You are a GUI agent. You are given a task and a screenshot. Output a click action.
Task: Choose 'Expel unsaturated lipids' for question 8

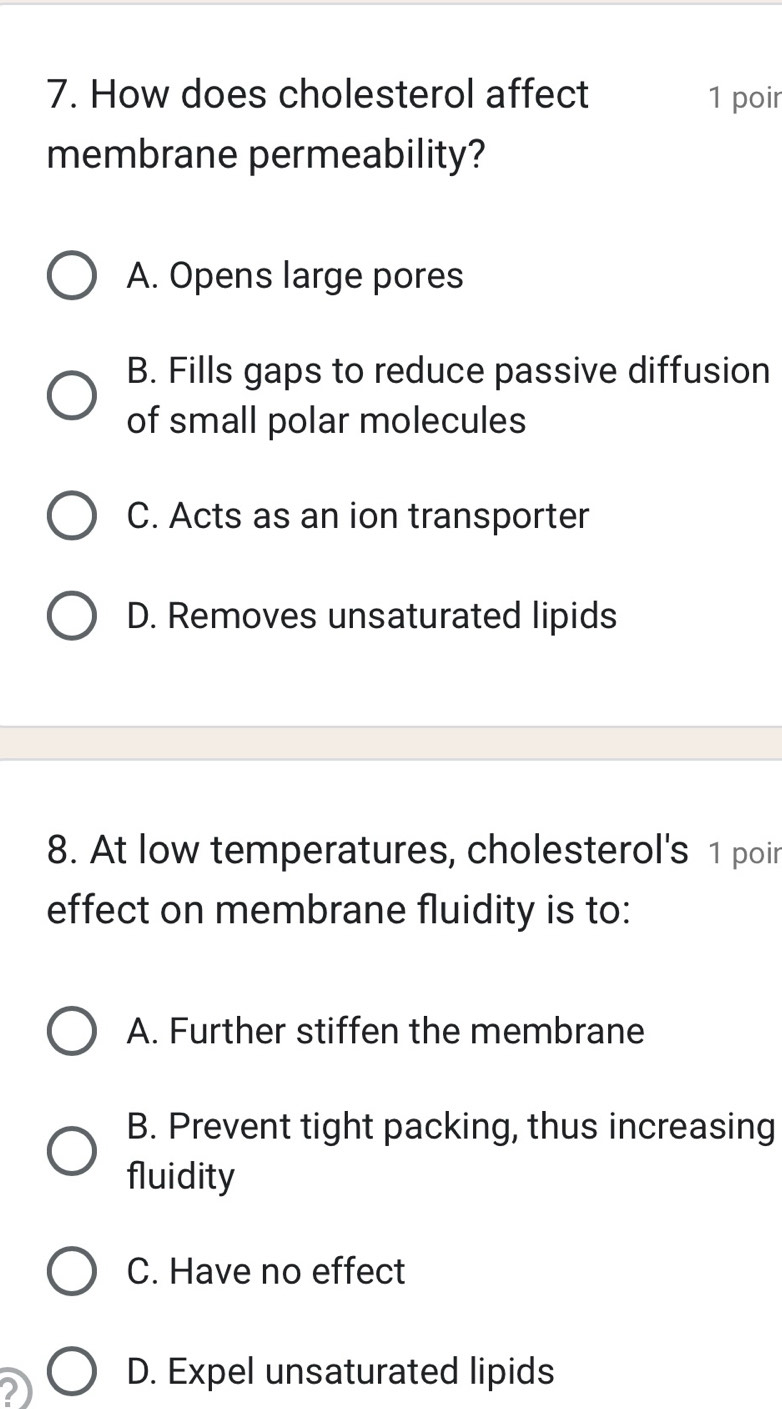click(70, 1371)
